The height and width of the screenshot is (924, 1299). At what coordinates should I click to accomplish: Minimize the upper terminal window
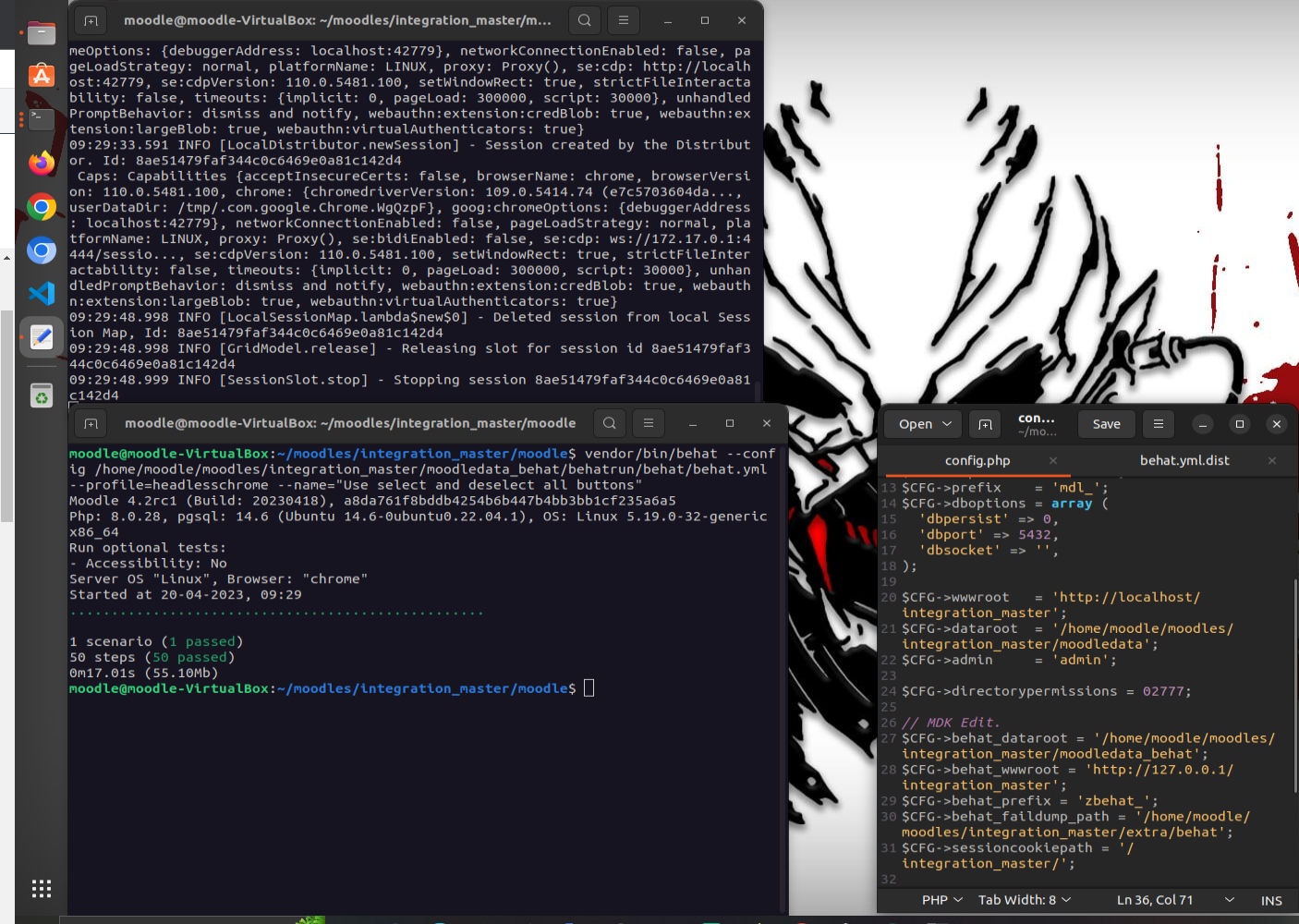[668, 19]
